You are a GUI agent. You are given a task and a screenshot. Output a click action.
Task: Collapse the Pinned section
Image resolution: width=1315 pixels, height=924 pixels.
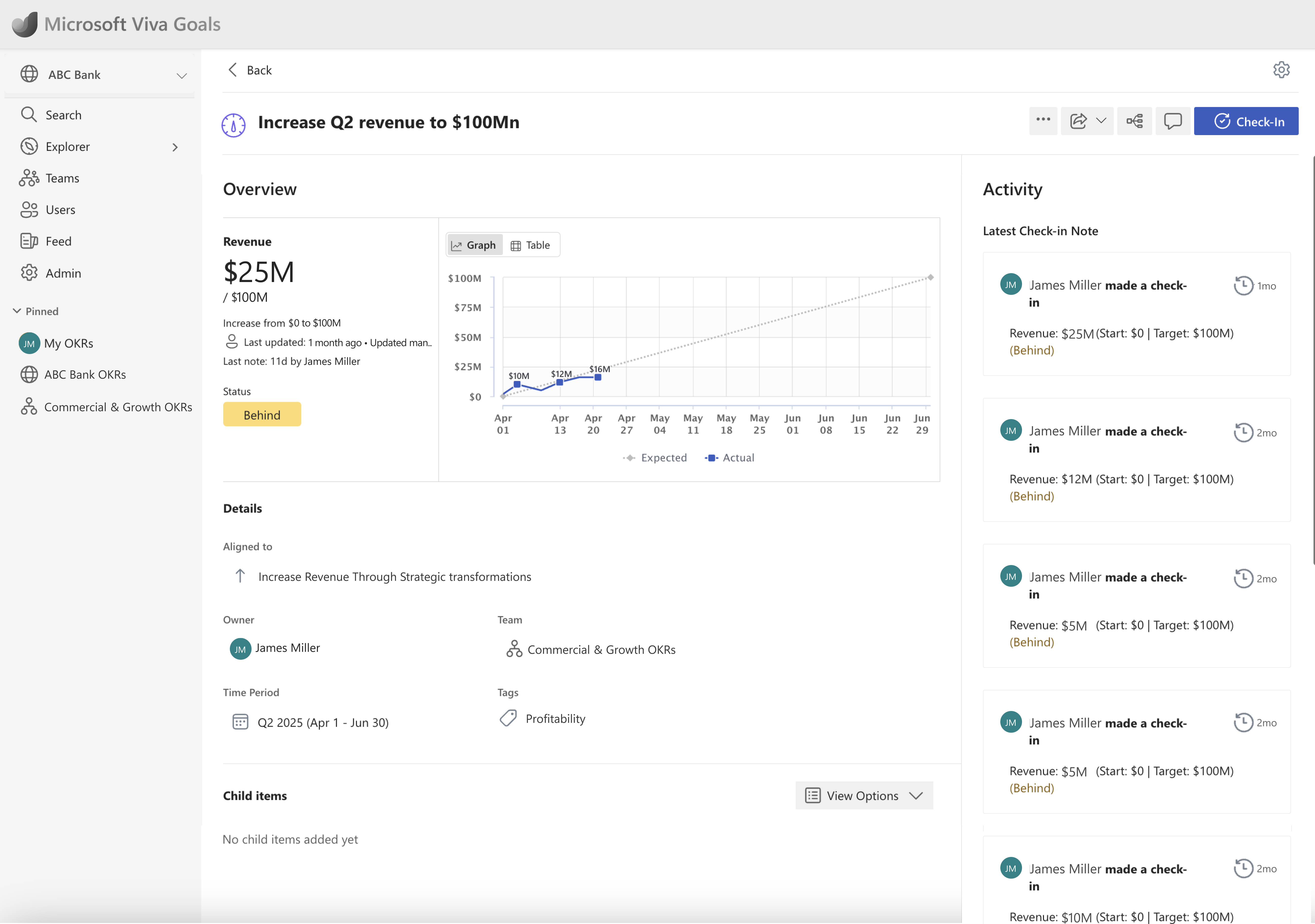tap(17, 311)
